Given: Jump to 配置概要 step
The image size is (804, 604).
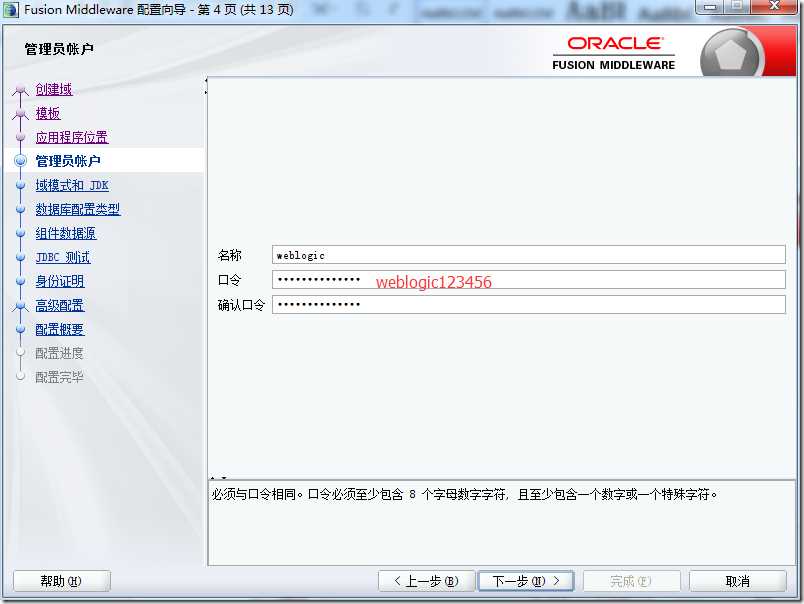Looking at the screenshot, I should [x=59, y=329].
